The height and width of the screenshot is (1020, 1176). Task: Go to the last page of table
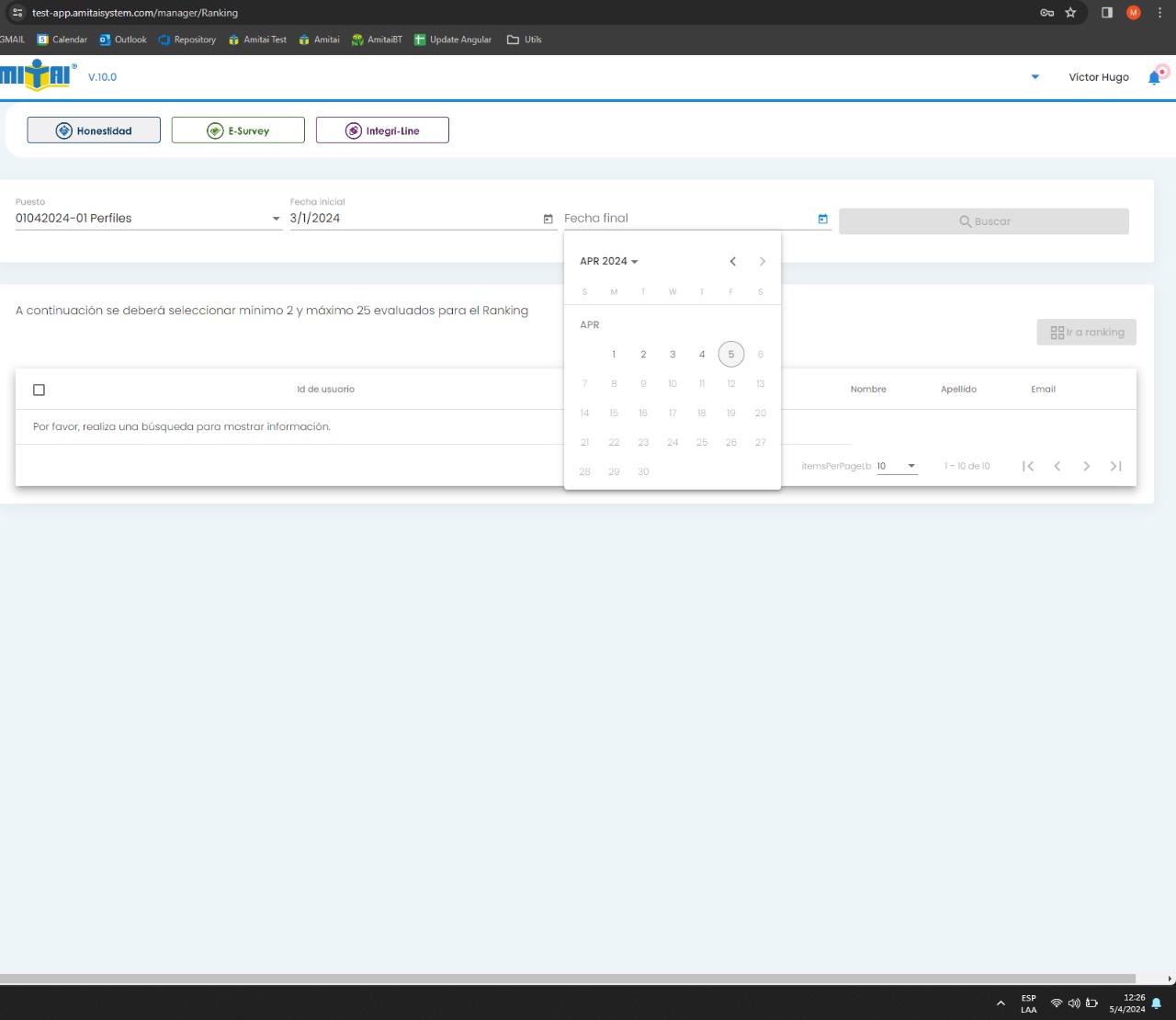[1115, 467]
